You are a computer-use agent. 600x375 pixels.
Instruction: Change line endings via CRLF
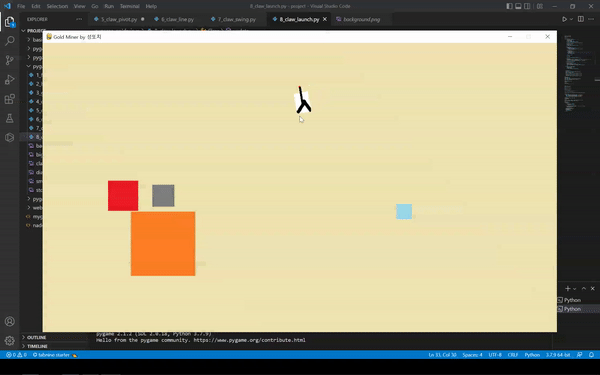pos(513,355)
